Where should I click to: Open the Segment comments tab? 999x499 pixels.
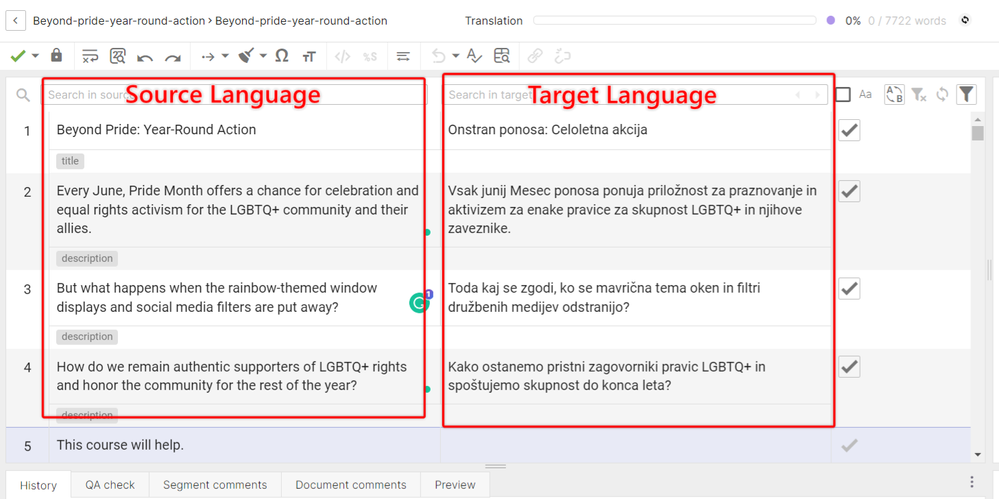[x=215, y=485]
